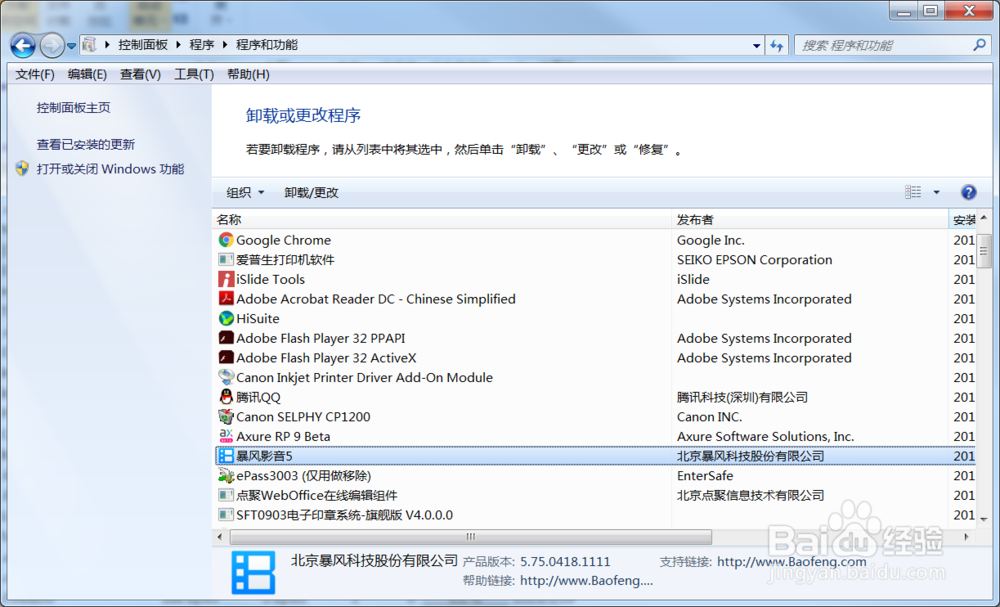Screen dimensions: 1000x607
Task: Click the change view icon
Action: (x=913, y=192)
